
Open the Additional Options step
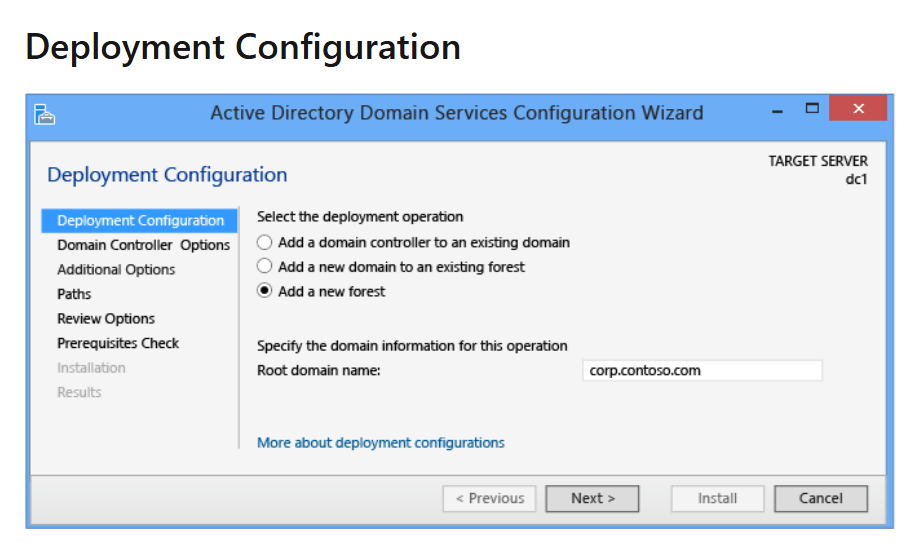click(116, 269)
